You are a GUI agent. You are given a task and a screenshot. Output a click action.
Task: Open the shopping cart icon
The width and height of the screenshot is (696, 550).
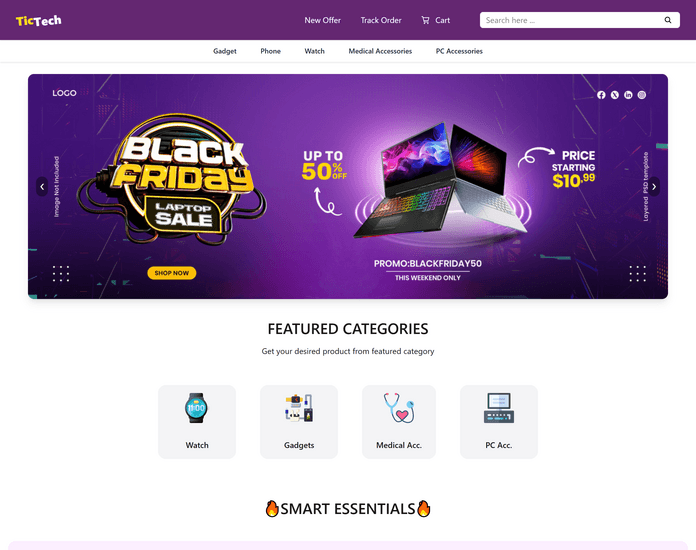tap(425, 20)
